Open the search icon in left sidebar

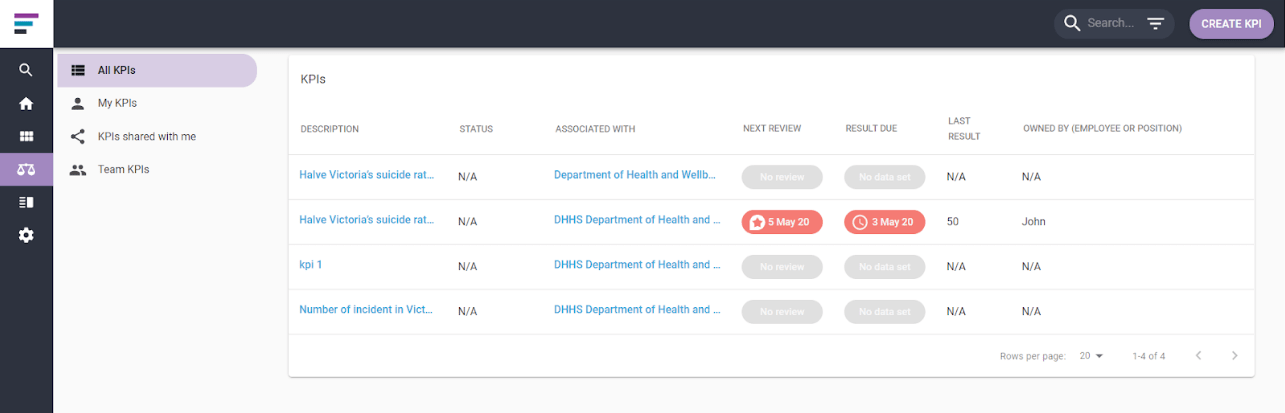pos(26,70)
